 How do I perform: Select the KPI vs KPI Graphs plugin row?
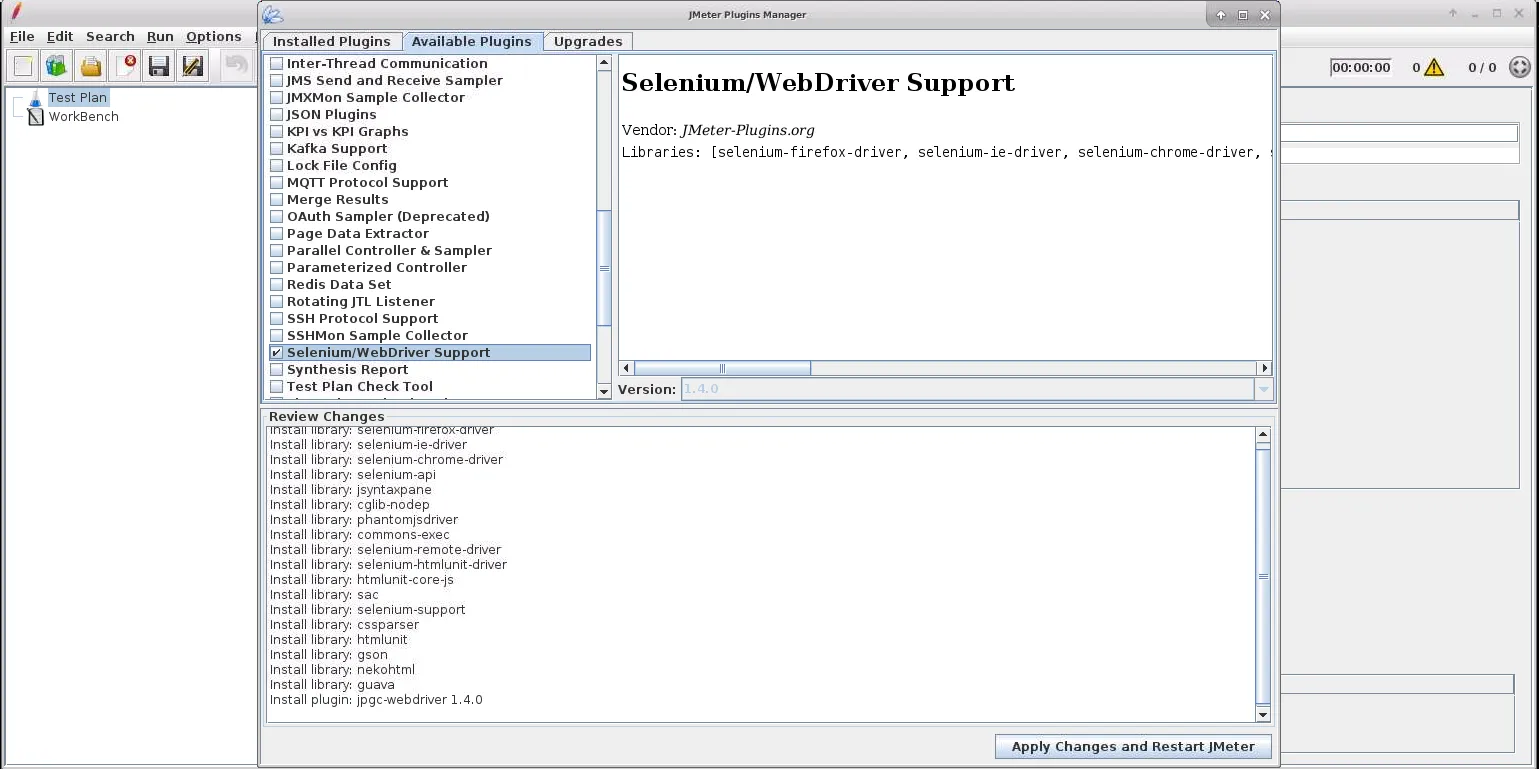[430, 132]
